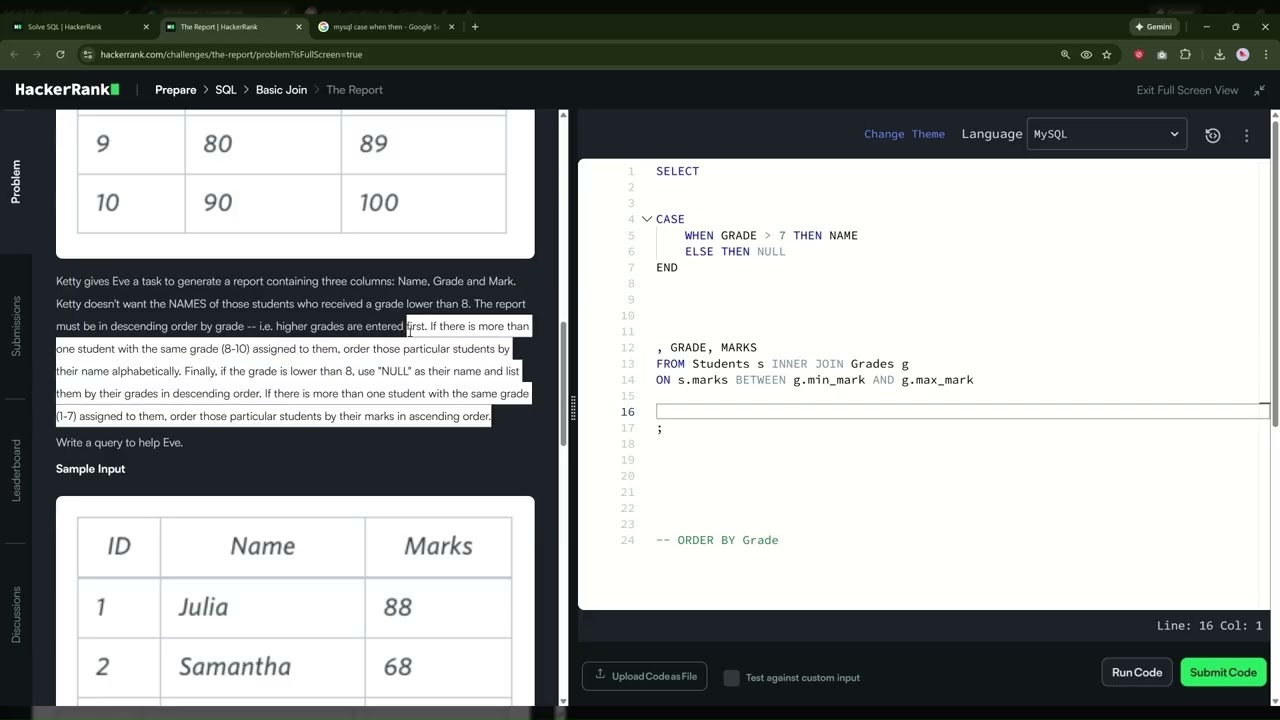
Task: Reset code with the history icon
Action: [1212, 135]
